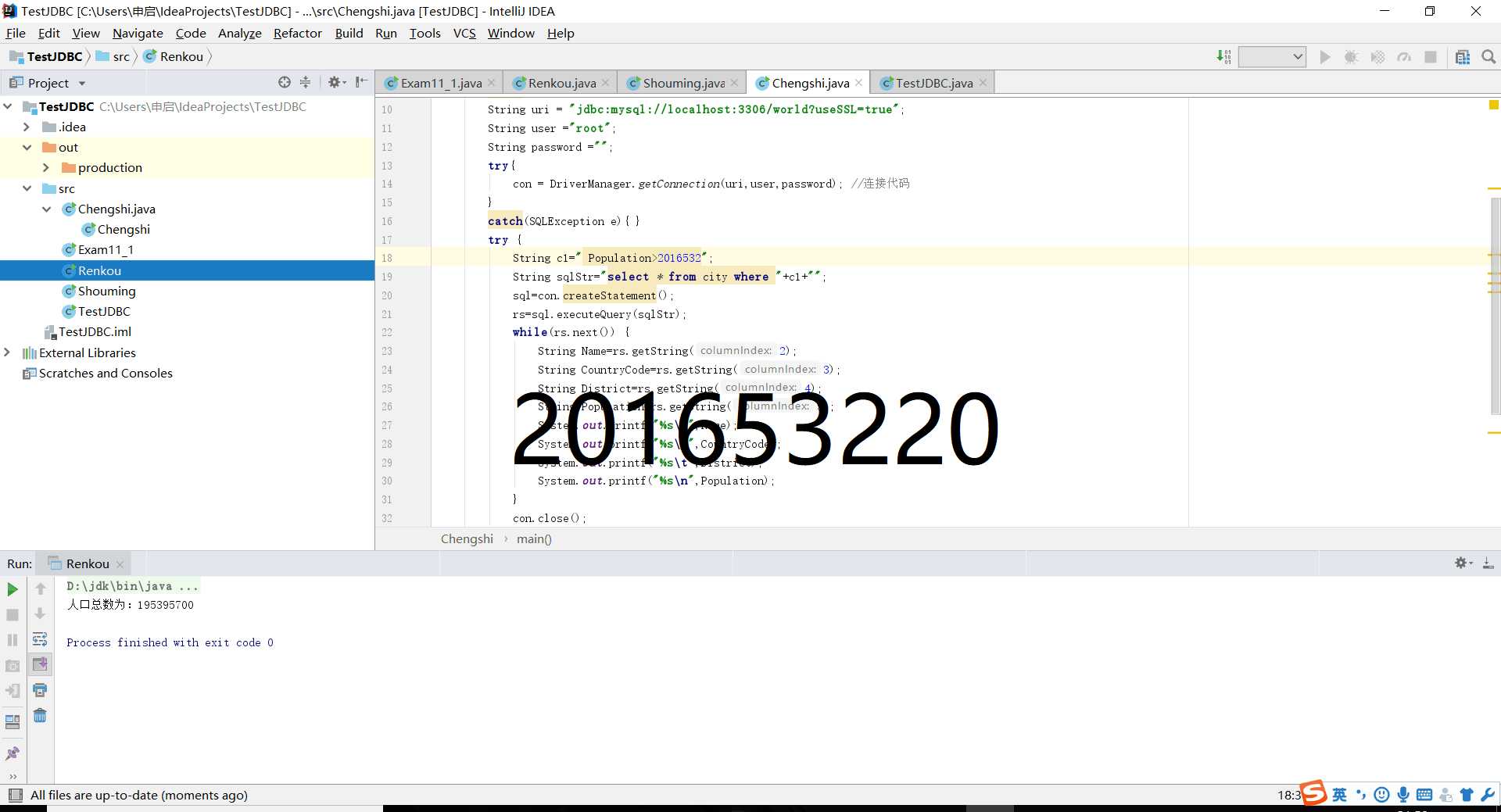Switch to the Shouming.java tab
Viewport: 1501px width, 812px height.
[684, 83]
